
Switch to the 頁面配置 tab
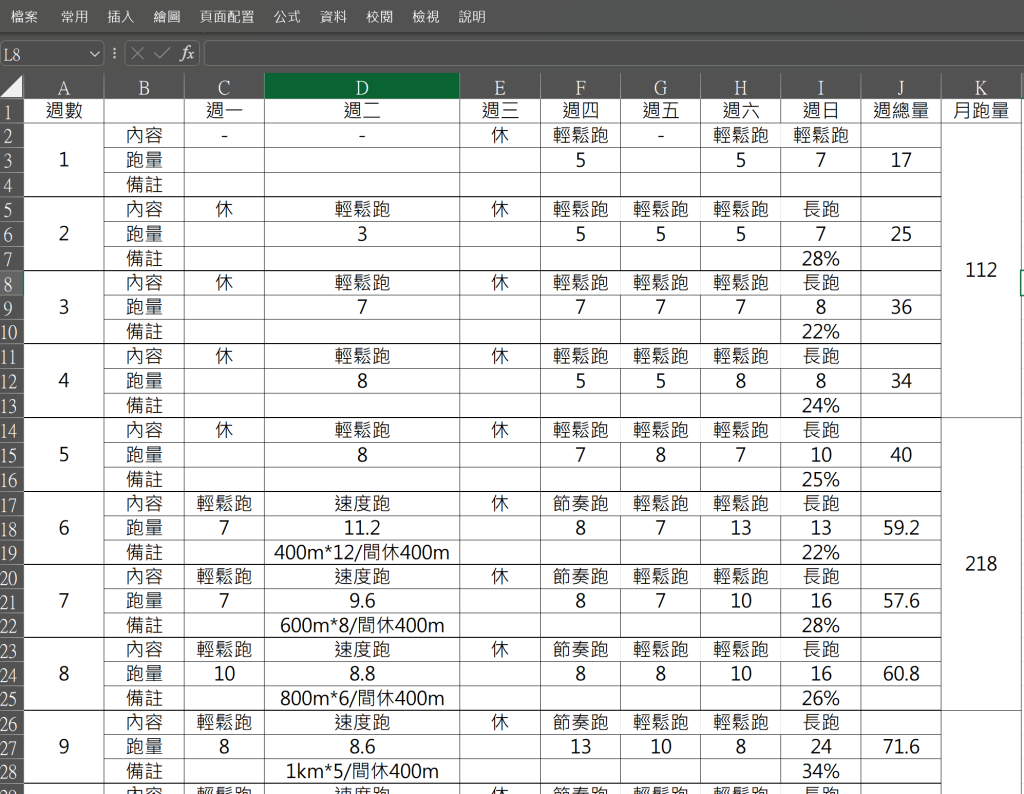coord(227,17)
